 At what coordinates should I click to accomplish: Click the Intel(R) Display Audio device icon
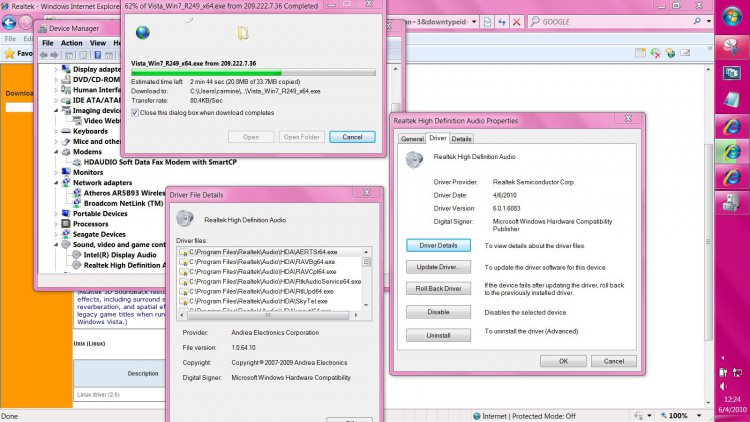point(77,255)
